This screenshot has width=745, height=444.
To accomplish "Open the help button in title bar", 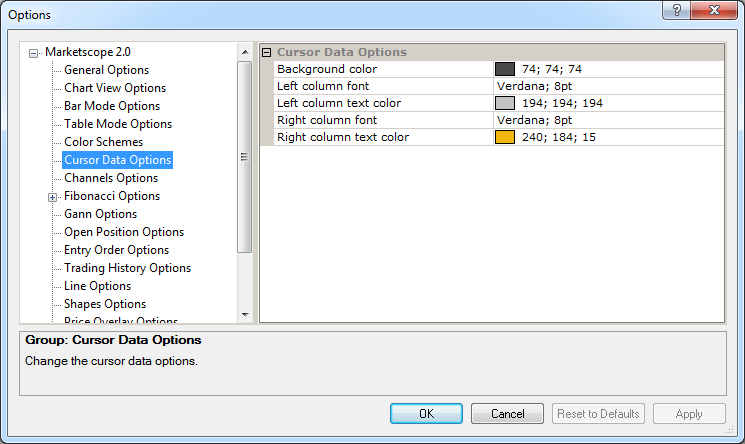I will pos(677,10).
